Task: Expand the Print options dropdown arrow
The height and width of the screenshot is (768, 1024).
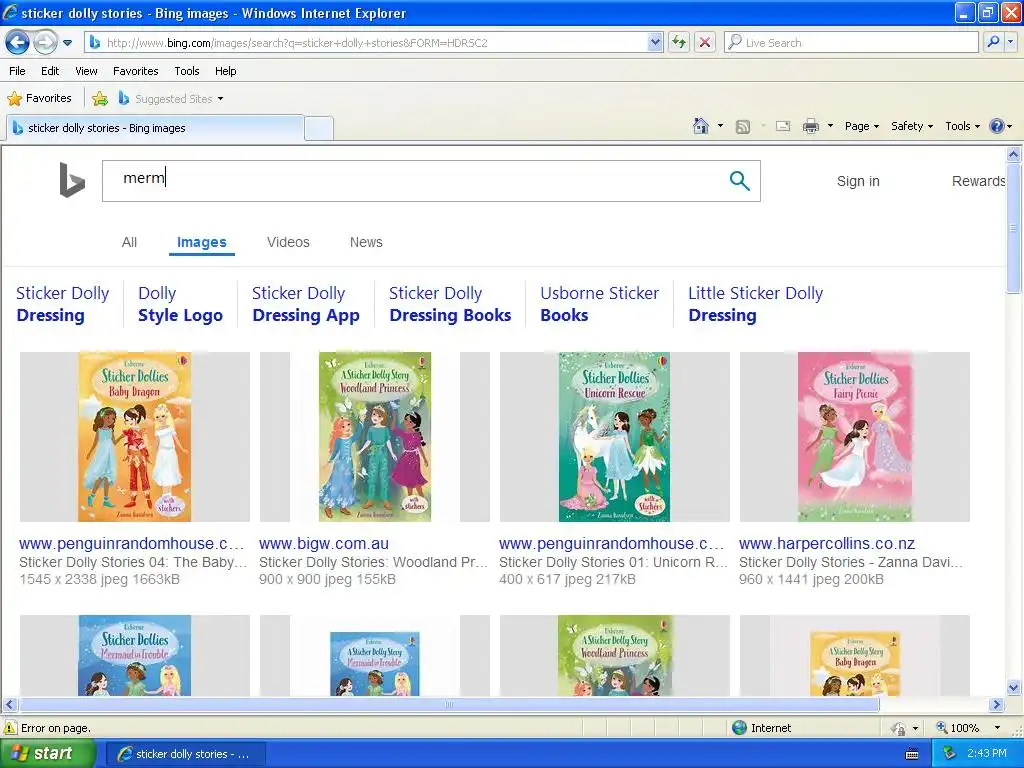Action: [830, 126]
